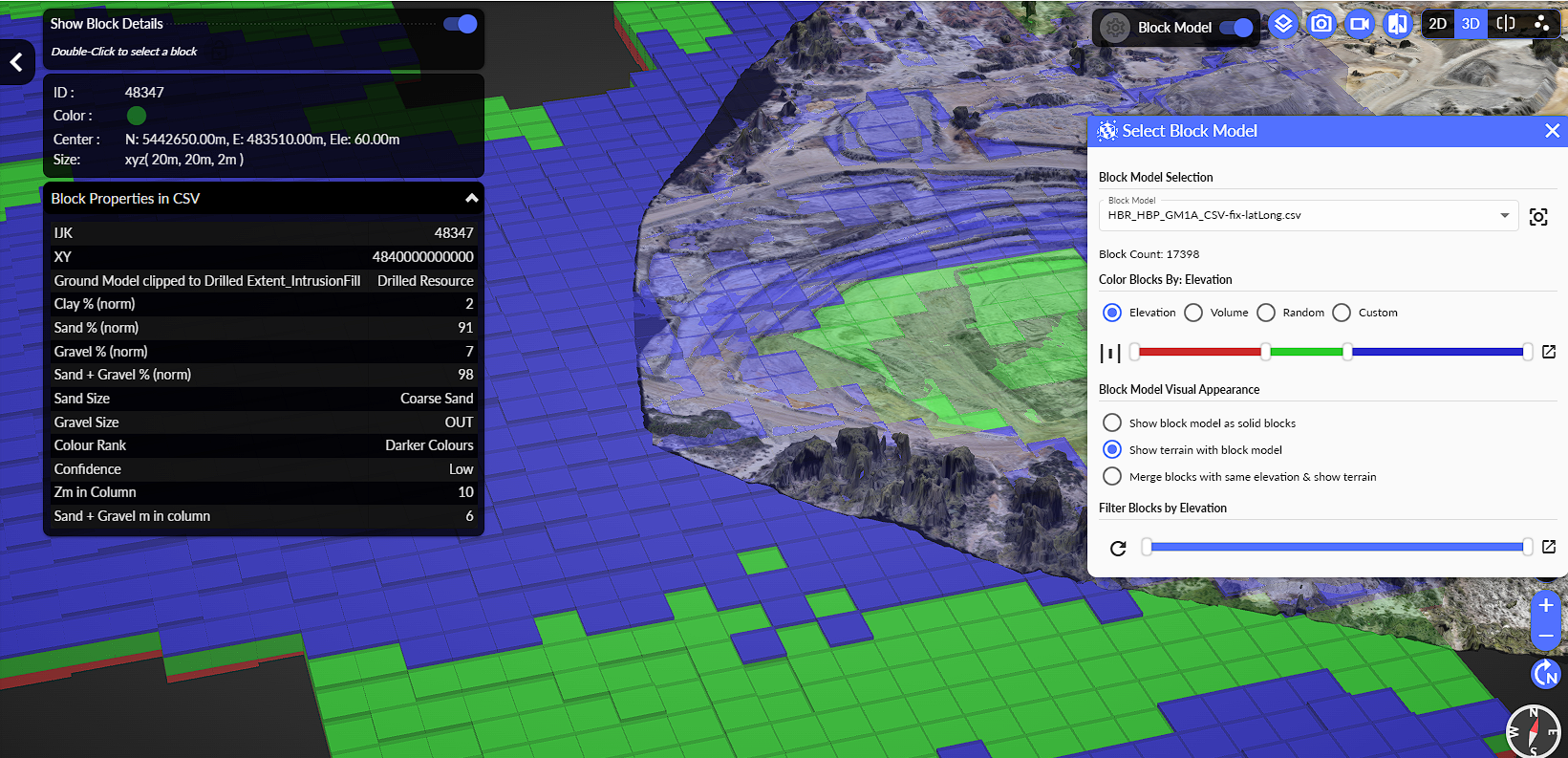Click the Block Count: 17398 text

(1149, 254)
